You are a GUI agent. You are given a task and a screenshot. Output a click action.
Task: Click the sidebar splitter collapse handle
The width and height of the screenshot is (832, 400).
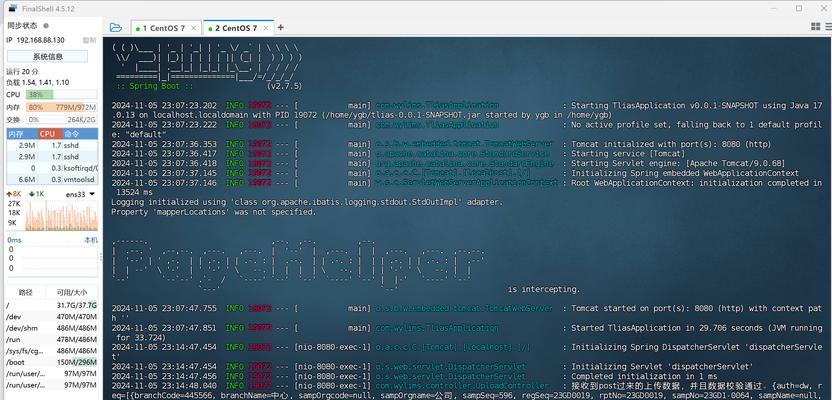point(101,257)
